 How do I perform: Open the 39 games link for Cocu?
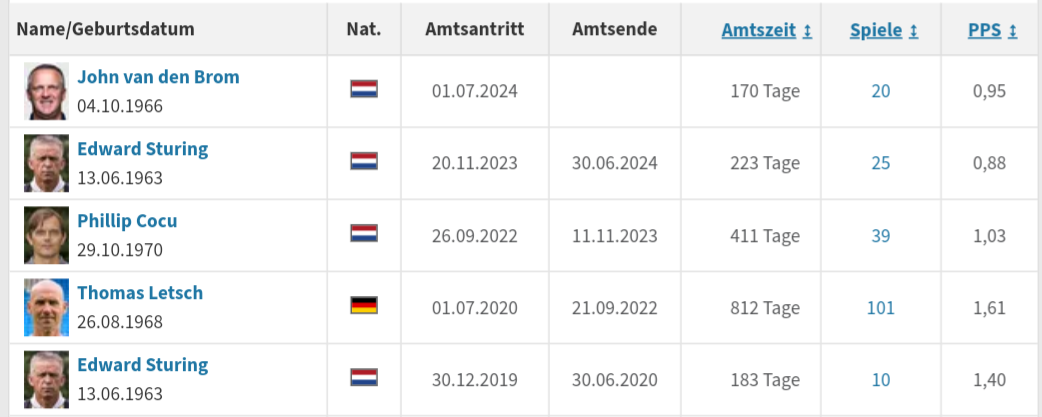(x=881, y=236)
